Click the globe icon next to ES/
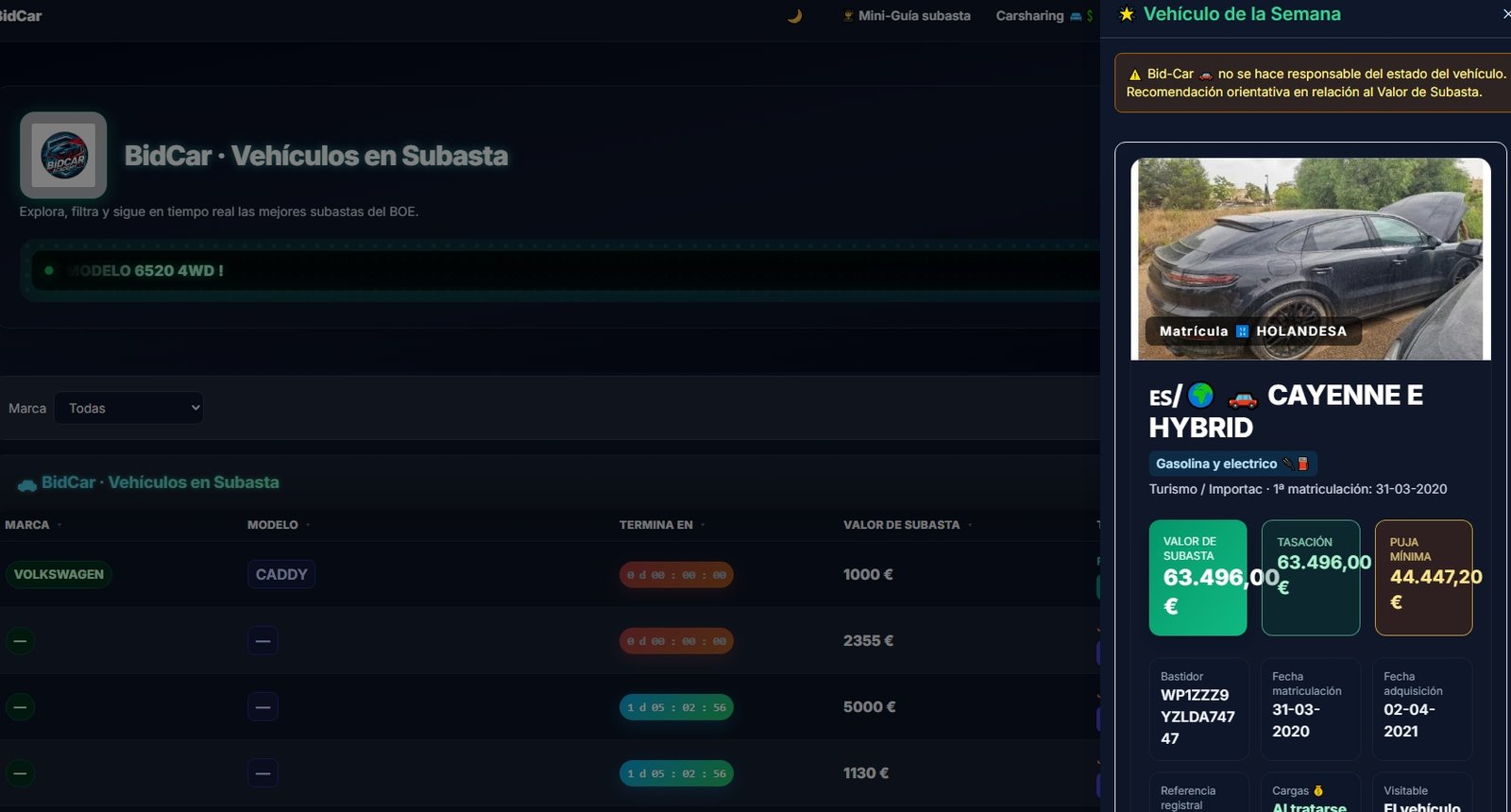The height and width of the screenshot is (812, 1511). [1200, 395]
